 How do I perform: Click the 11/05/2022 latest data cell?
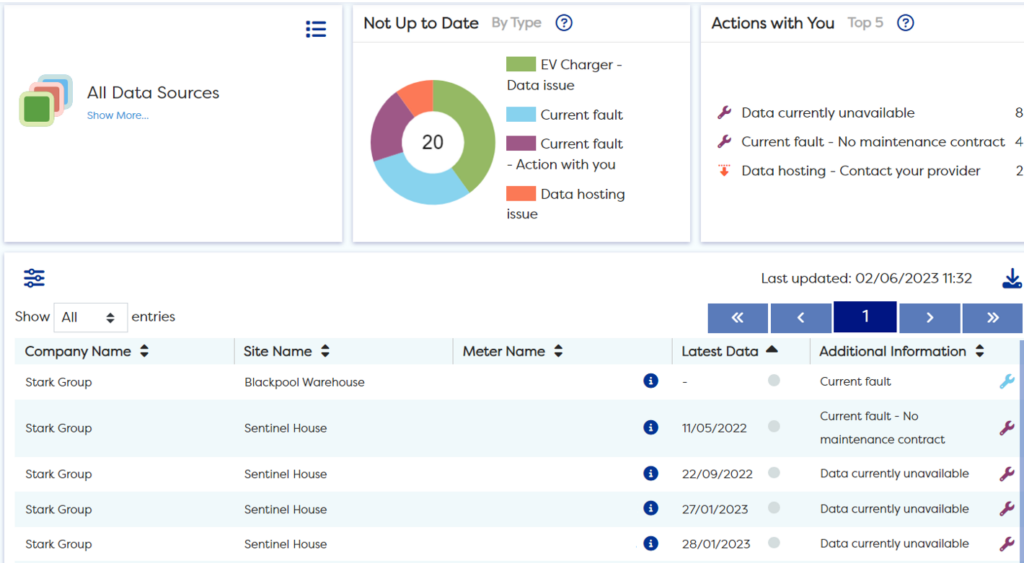point(714,428)
